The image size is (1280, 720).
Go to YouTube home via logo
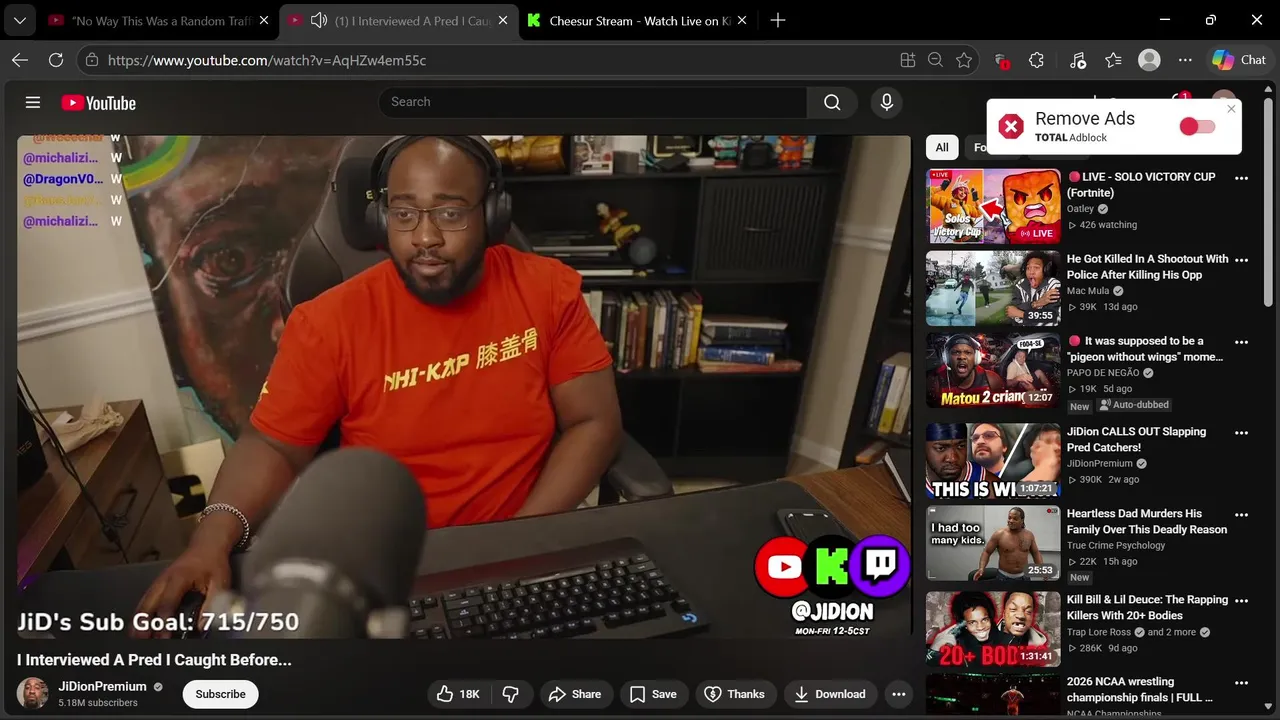coord(98,102)
